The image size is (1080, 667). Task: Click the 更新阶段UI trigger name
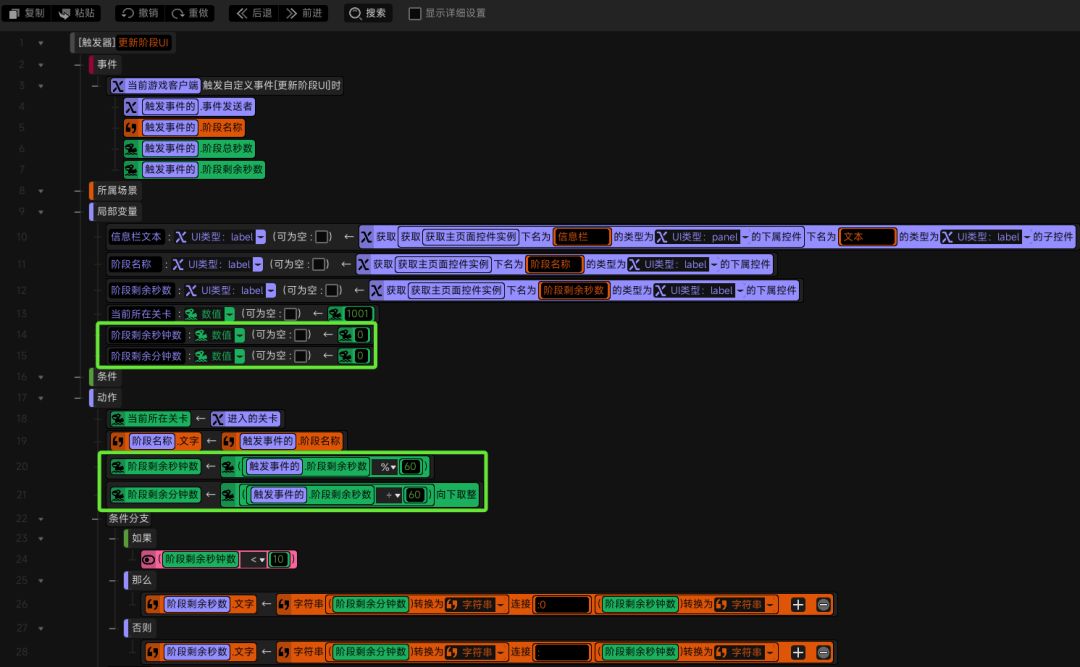143,43
